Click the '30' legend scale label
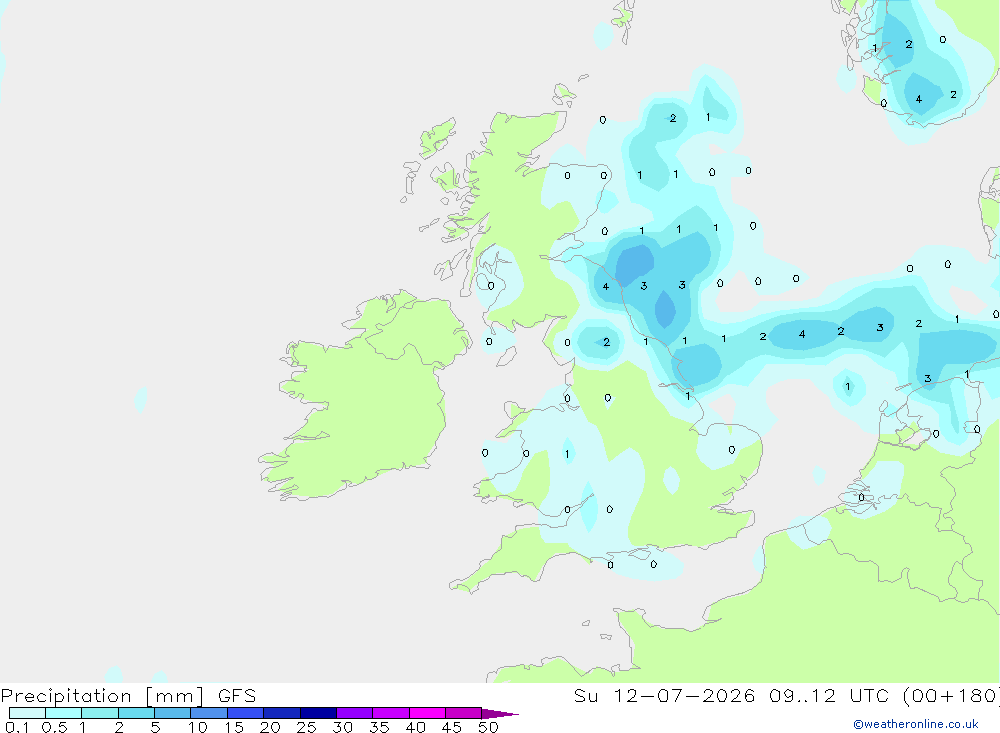The height and width of the screenshot is (733, 1000). (x=343, y=727)
